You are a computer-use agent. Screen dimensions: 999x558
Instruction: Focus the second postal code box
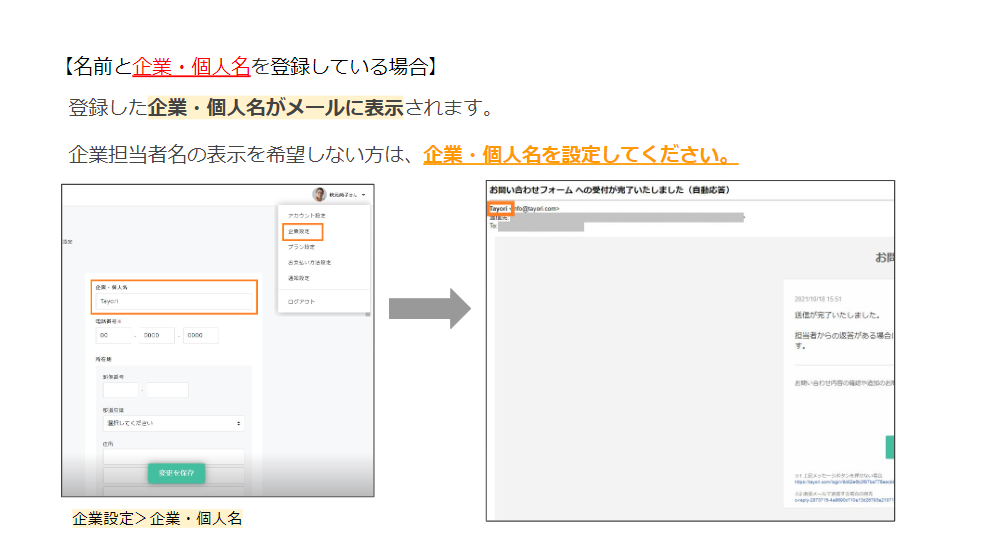pyautogui.click(x=167, y=389)
